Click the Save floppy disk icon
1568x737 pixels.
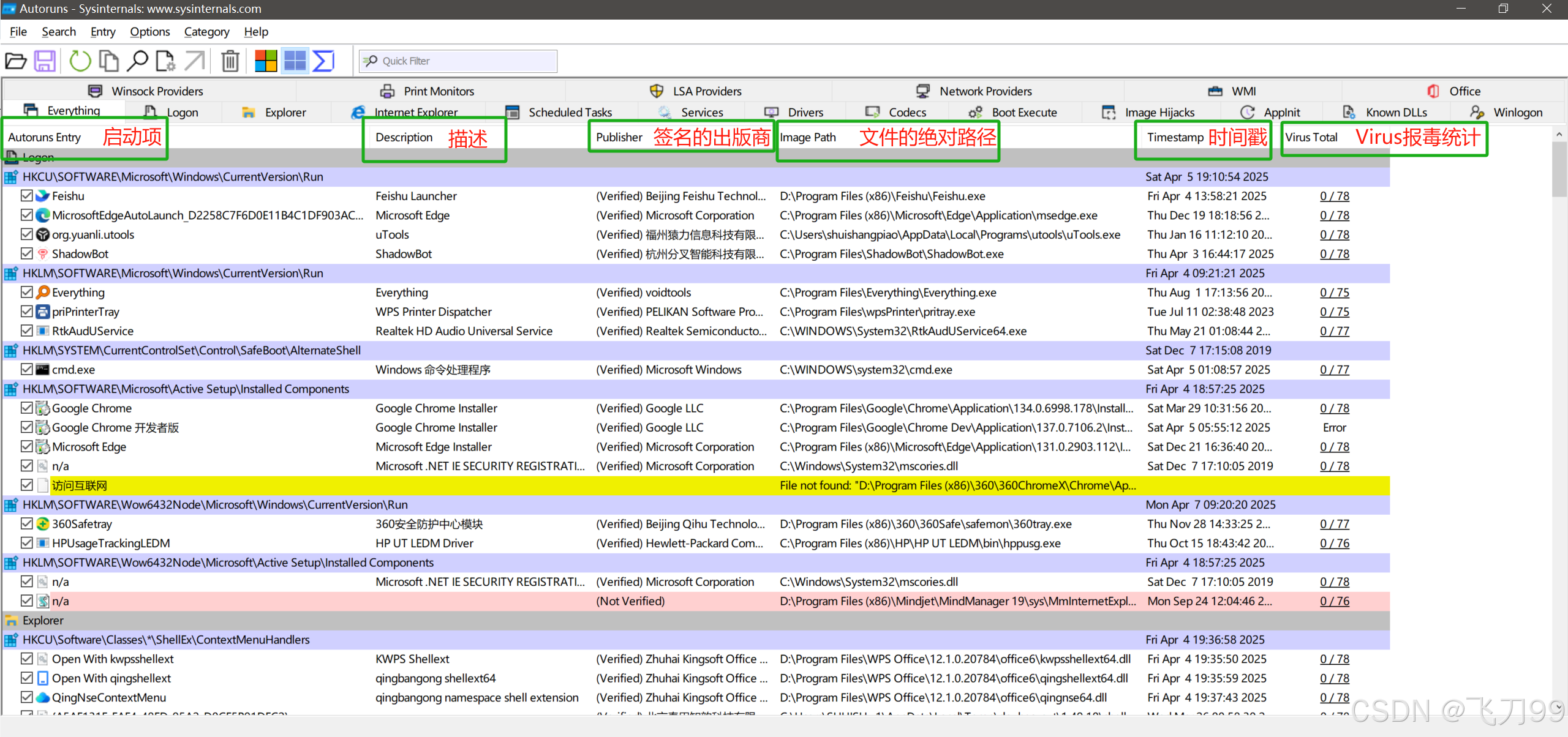pos(45,61)
